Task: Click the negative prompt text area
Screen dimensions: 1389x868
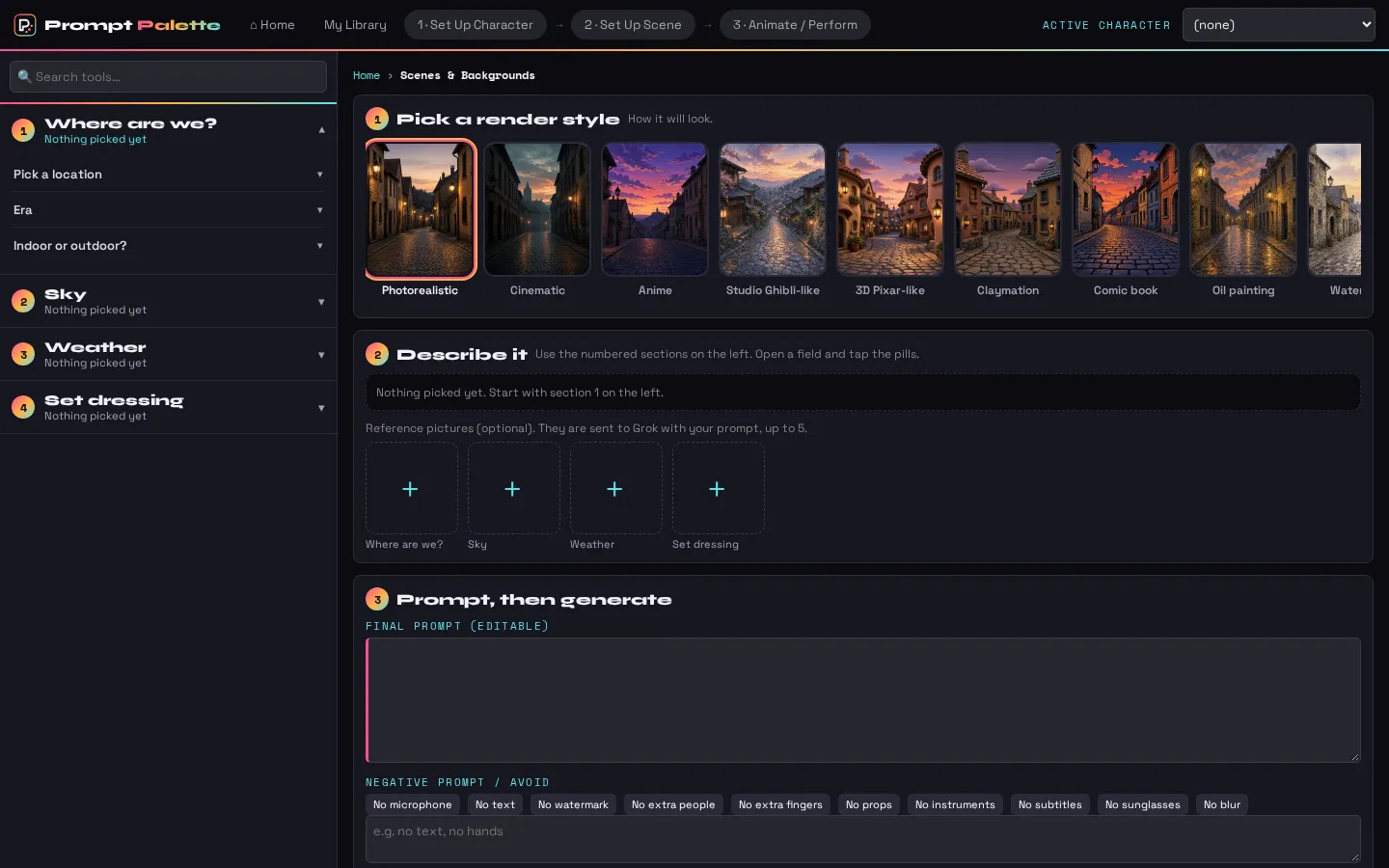Action: pos(863,839)
